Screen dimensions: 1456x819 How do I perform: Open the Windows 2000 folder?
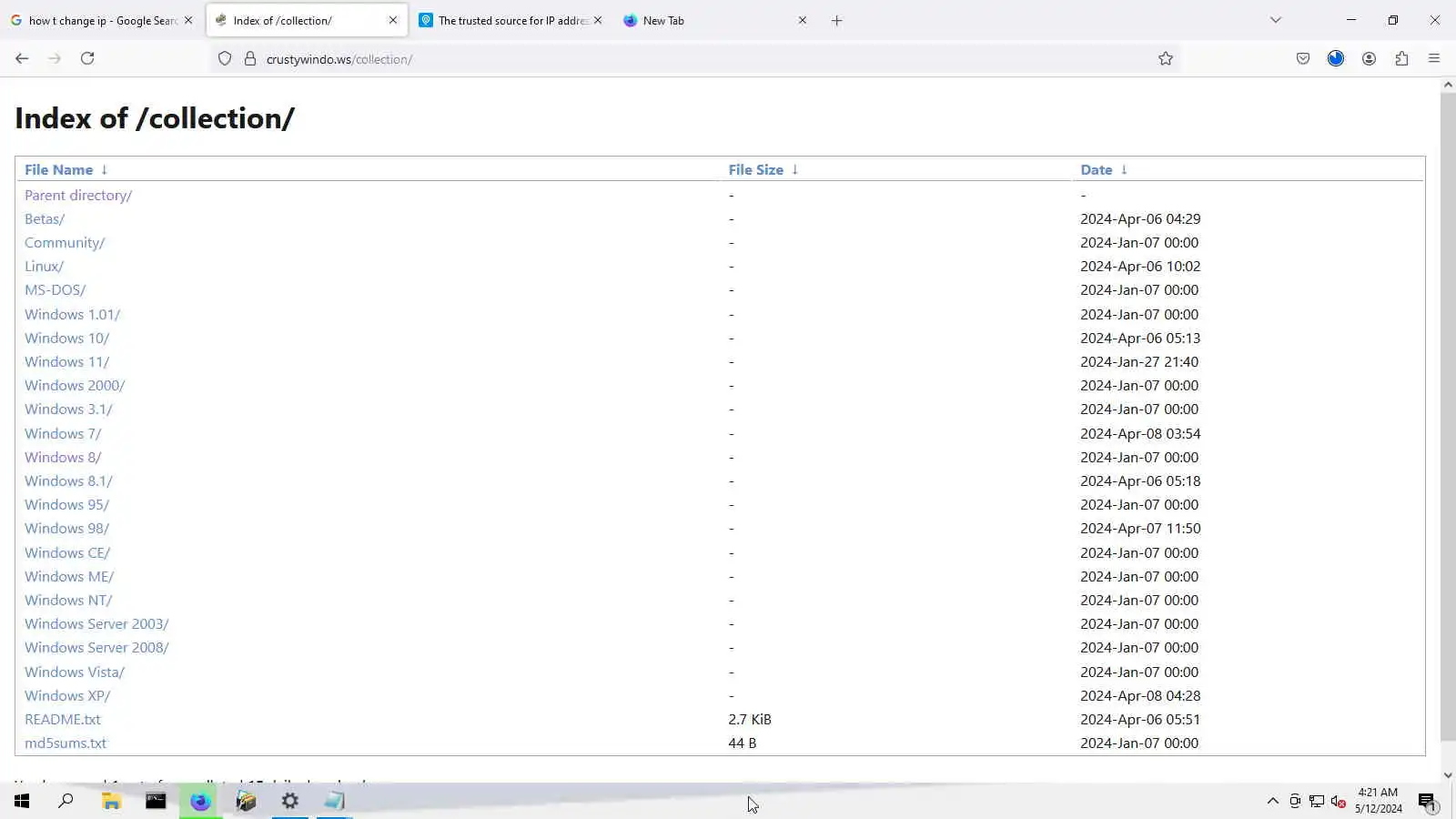click(75, 386)
